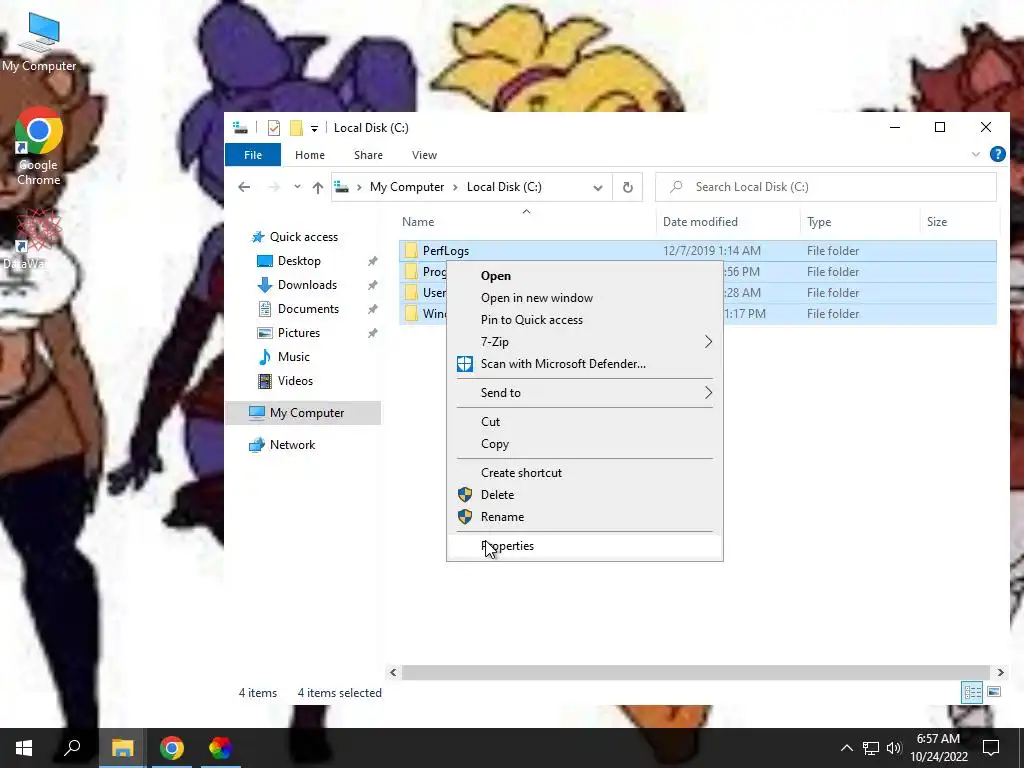Open Desktop in navigation pane
The height and width of the screenshot is (768, 1024).
[x=299, y=261]
